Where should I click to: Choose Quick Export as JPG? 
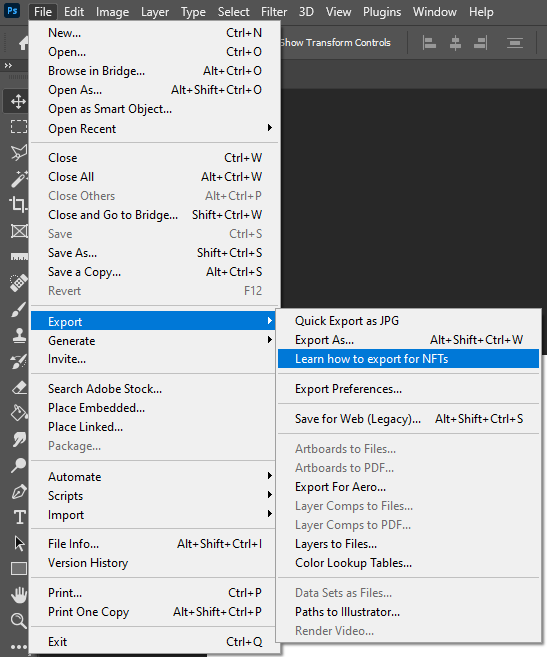coord(408,321)
